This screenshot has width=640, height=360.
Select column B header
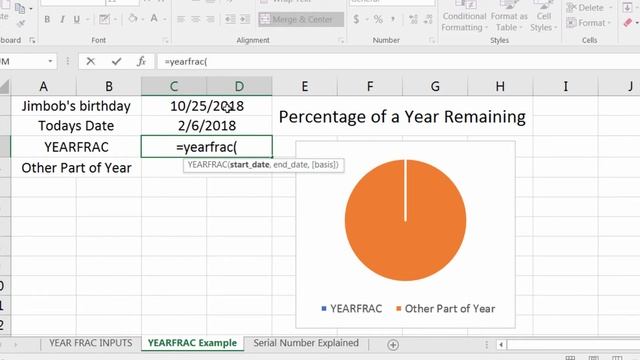click(x=109, y=87)
